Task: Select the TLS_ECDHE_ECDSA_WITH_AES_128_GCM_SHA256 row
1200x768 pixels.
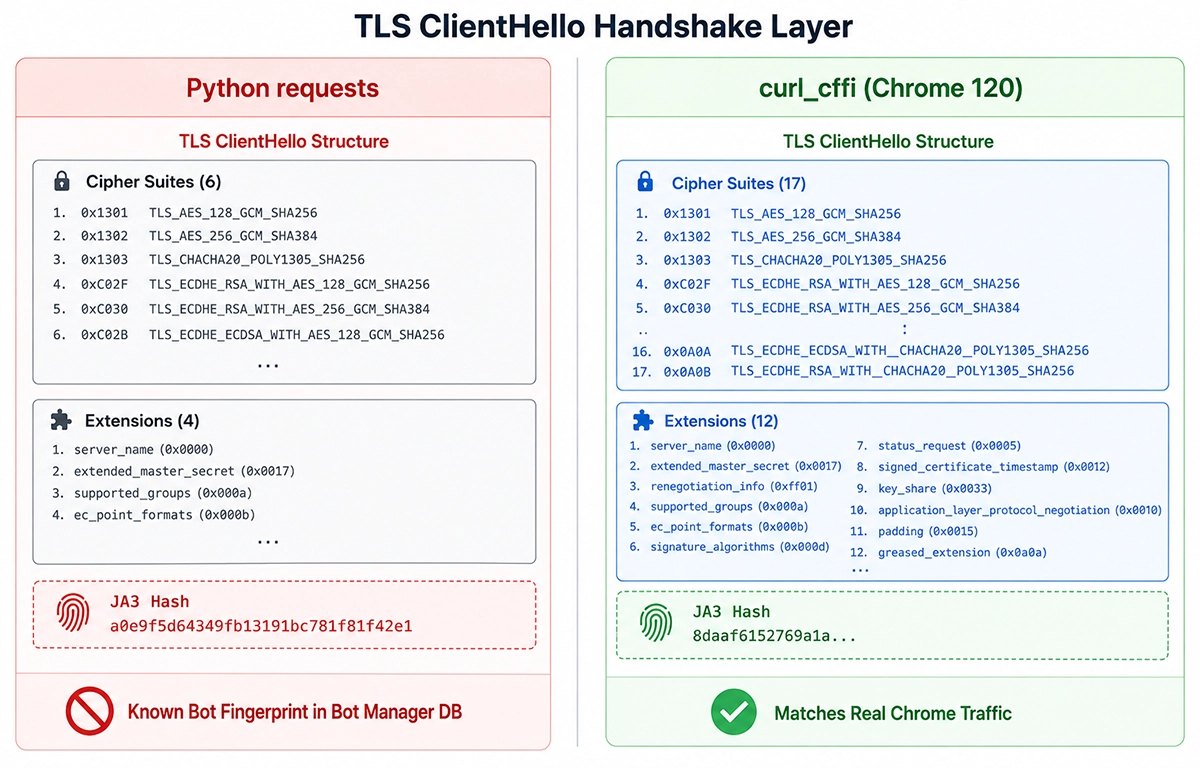Action: [x=249, y=334]
